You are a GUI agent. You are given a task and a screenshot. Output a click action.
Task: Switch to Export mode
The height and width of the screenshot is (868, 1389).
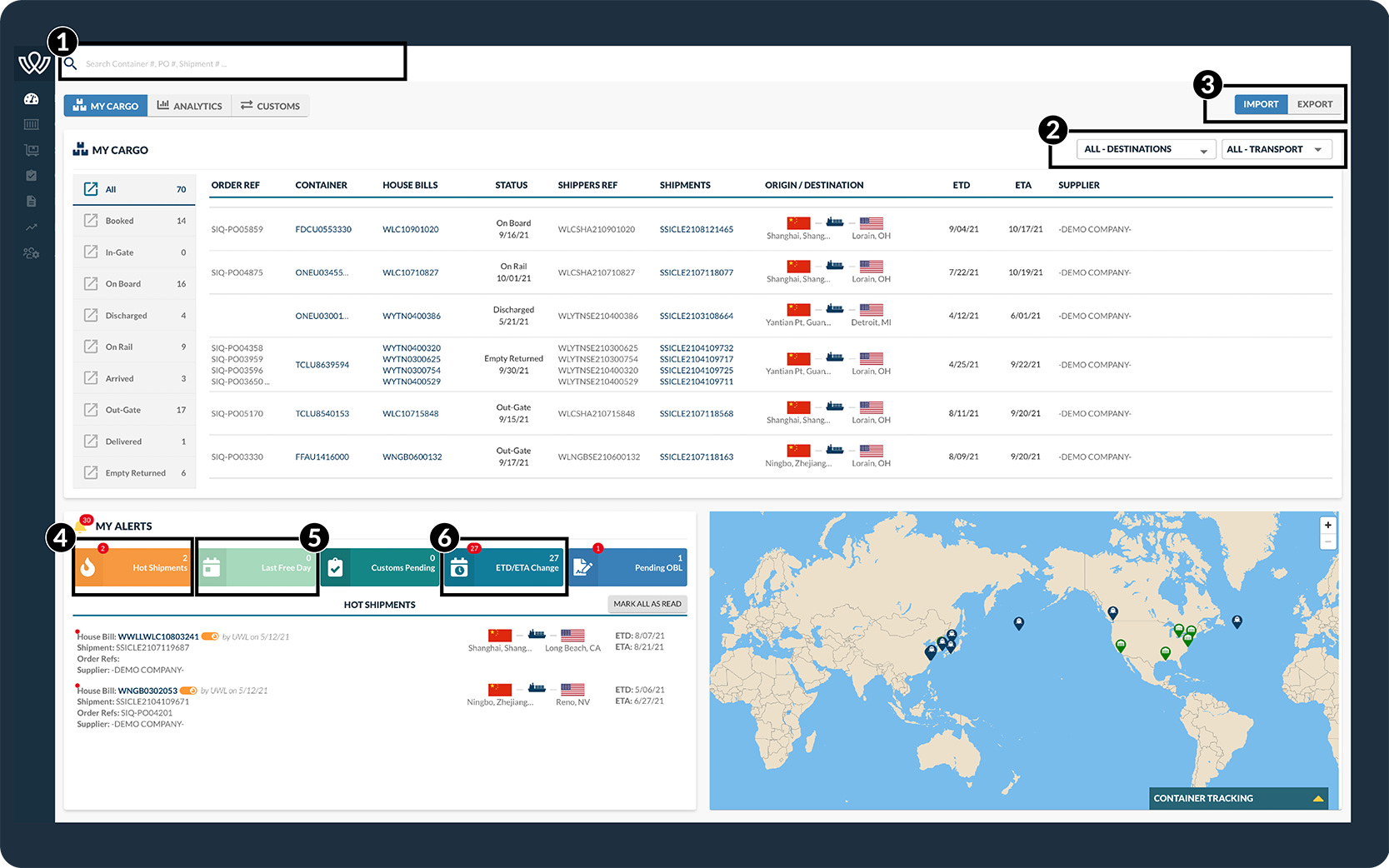click(1314, 104)
